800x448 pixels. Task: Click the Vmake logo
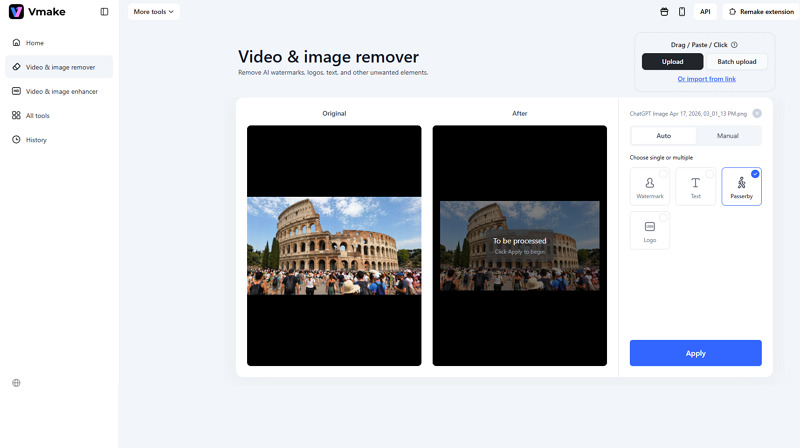(x=32, y=12)
